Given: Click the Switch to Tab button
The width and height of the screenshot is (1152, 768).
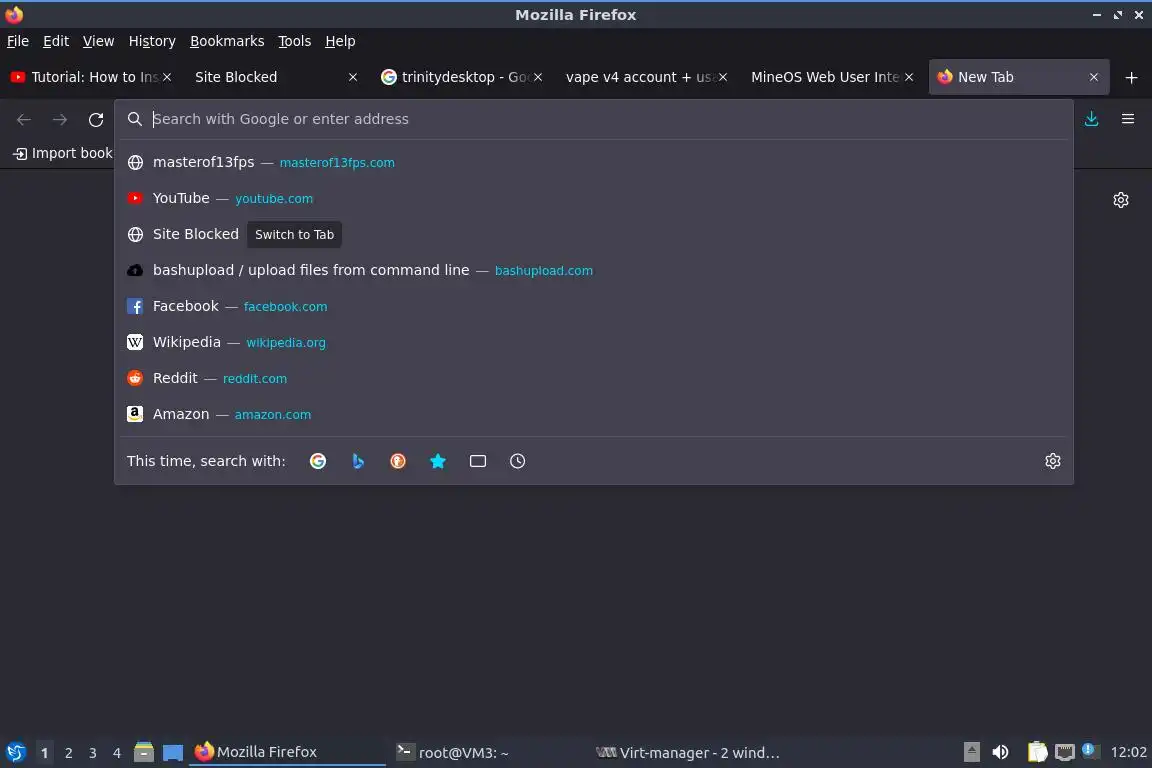Looking at the screenshot, I should pos(294,234).
